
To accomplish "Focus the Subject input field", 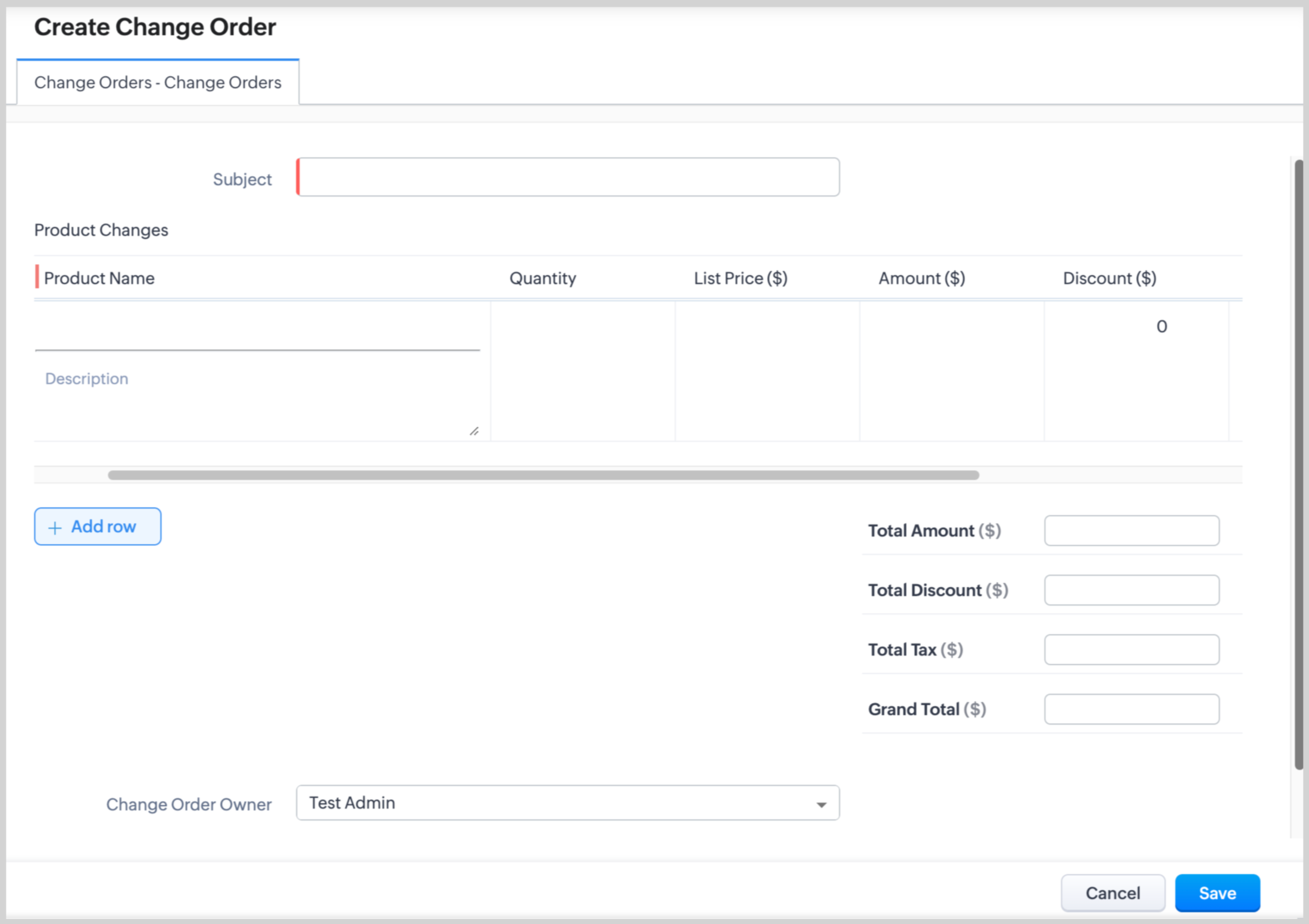I will tap(568, 177).
